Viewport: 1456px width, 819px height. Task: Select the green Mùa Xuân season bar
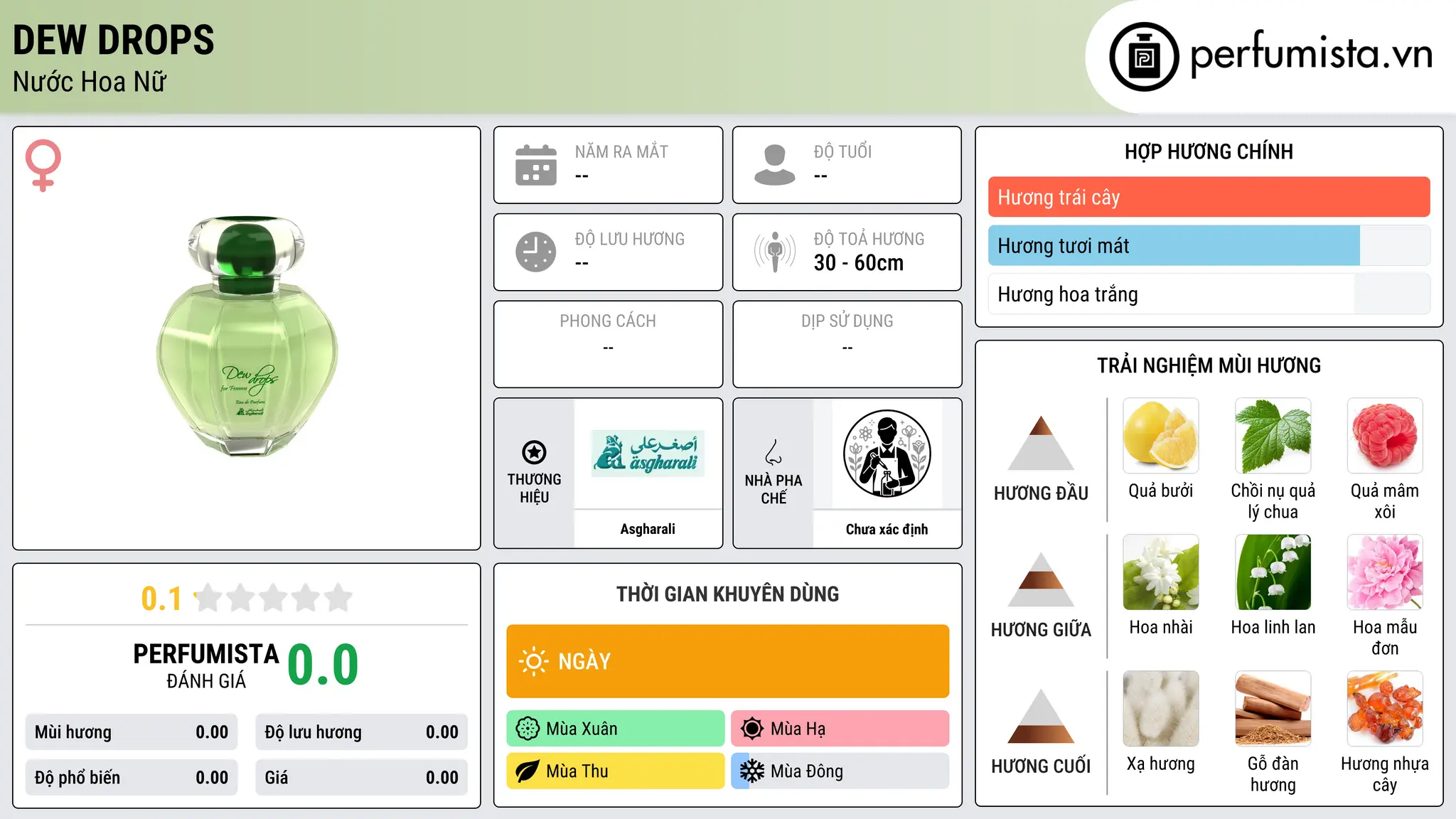[616, 729]
